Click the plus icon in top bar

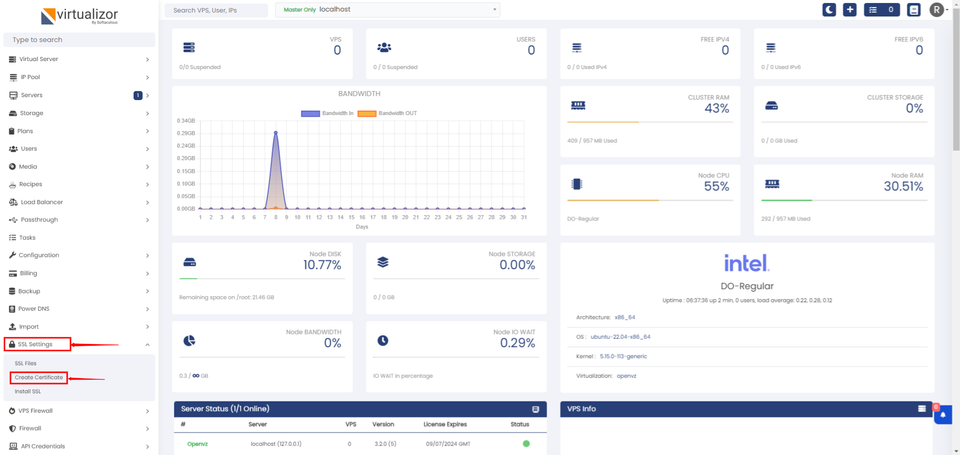coord(850,10)
